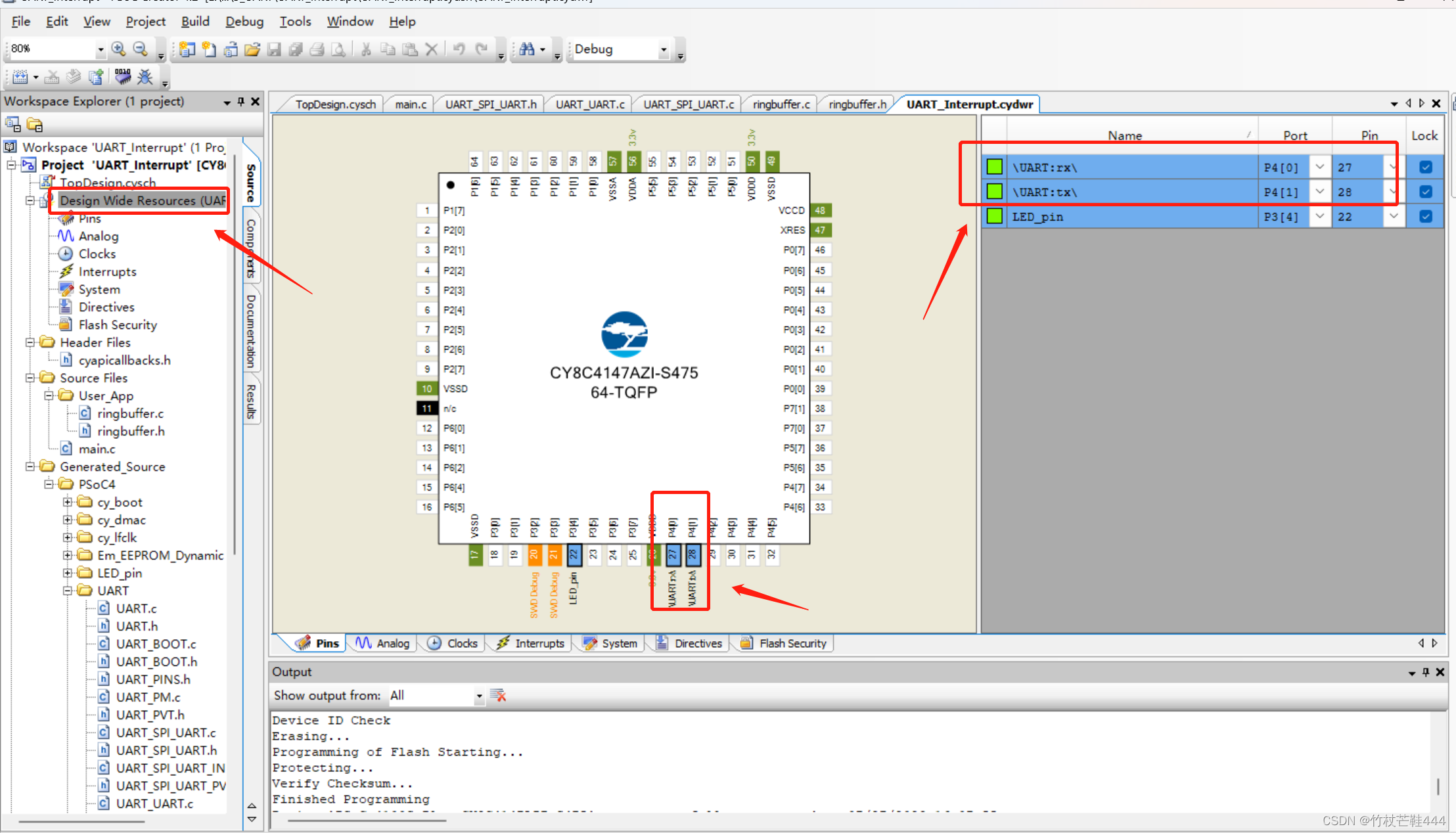Click the Program device chip icon
The width and height of the screenshot is (1456, 833).
[x=122, y=77]
